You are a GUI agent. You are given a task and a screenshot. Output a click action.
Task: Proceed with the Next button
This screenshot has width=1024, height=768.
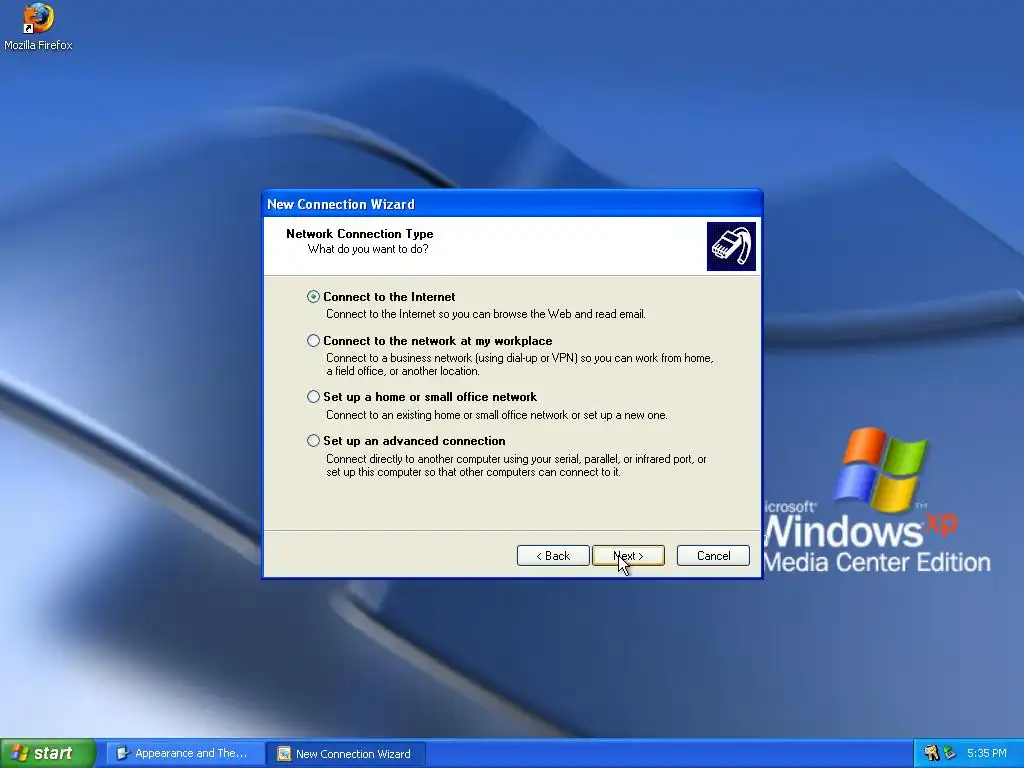[628, 556]
